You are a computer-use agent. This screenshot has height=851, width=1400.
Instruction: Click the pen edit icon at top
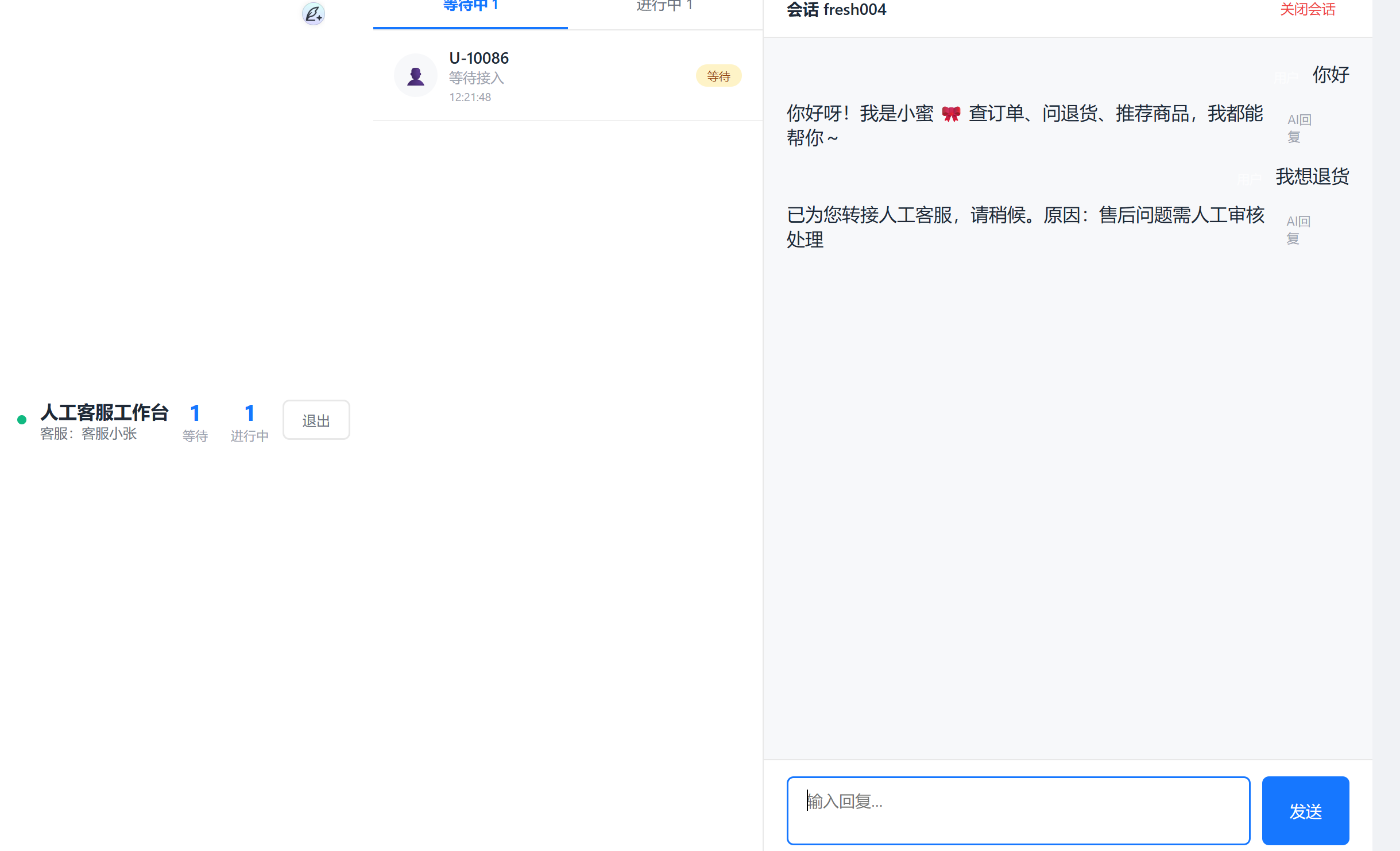pyautogui.click(x=314, y=13)
